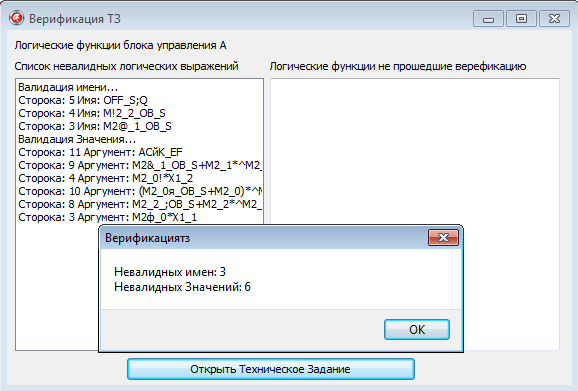
Task: Close the Верификация ТЗ main window
Action: coord(554,19)
